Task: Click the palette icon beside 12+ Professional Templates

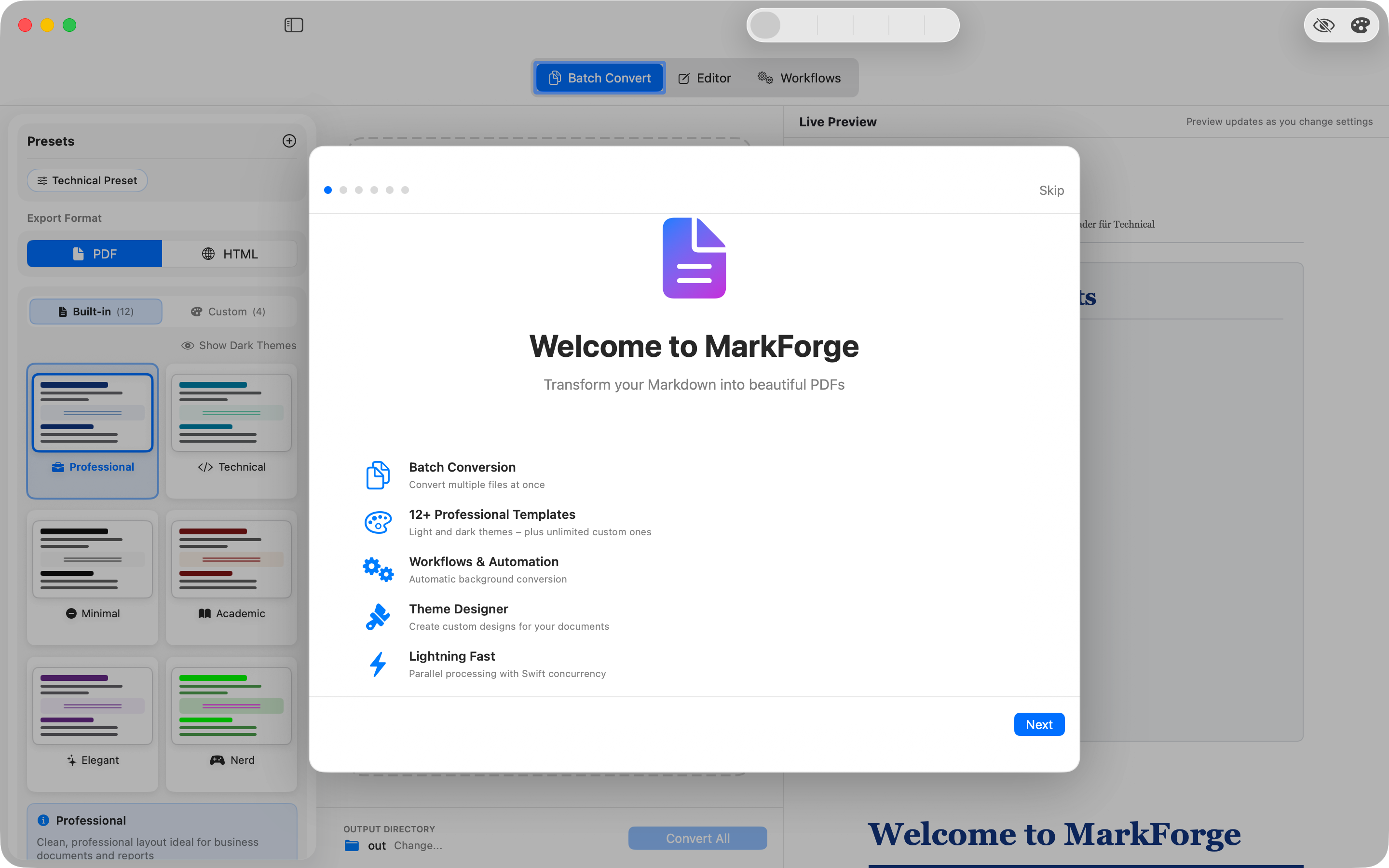Action: tap(378, 522)
